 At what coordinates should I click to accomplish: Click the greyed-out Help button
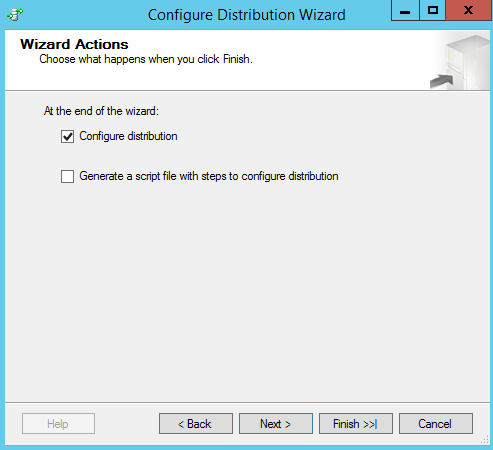point(58,424)
